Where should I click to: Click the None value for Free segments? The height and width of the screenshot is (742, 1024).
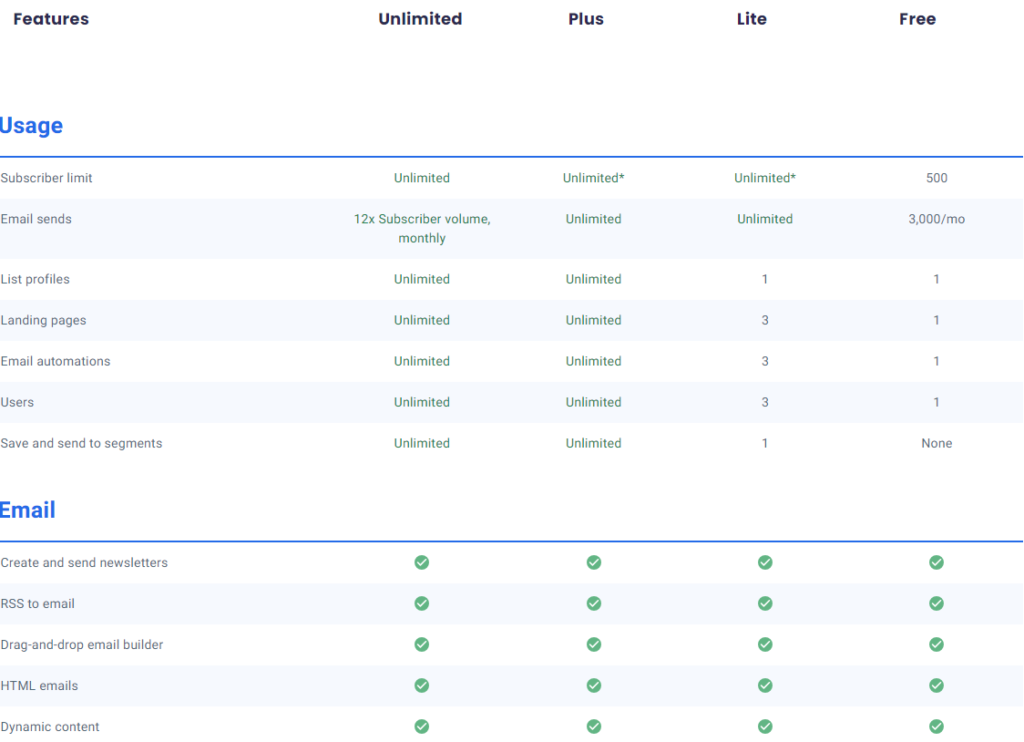(936, 443)
